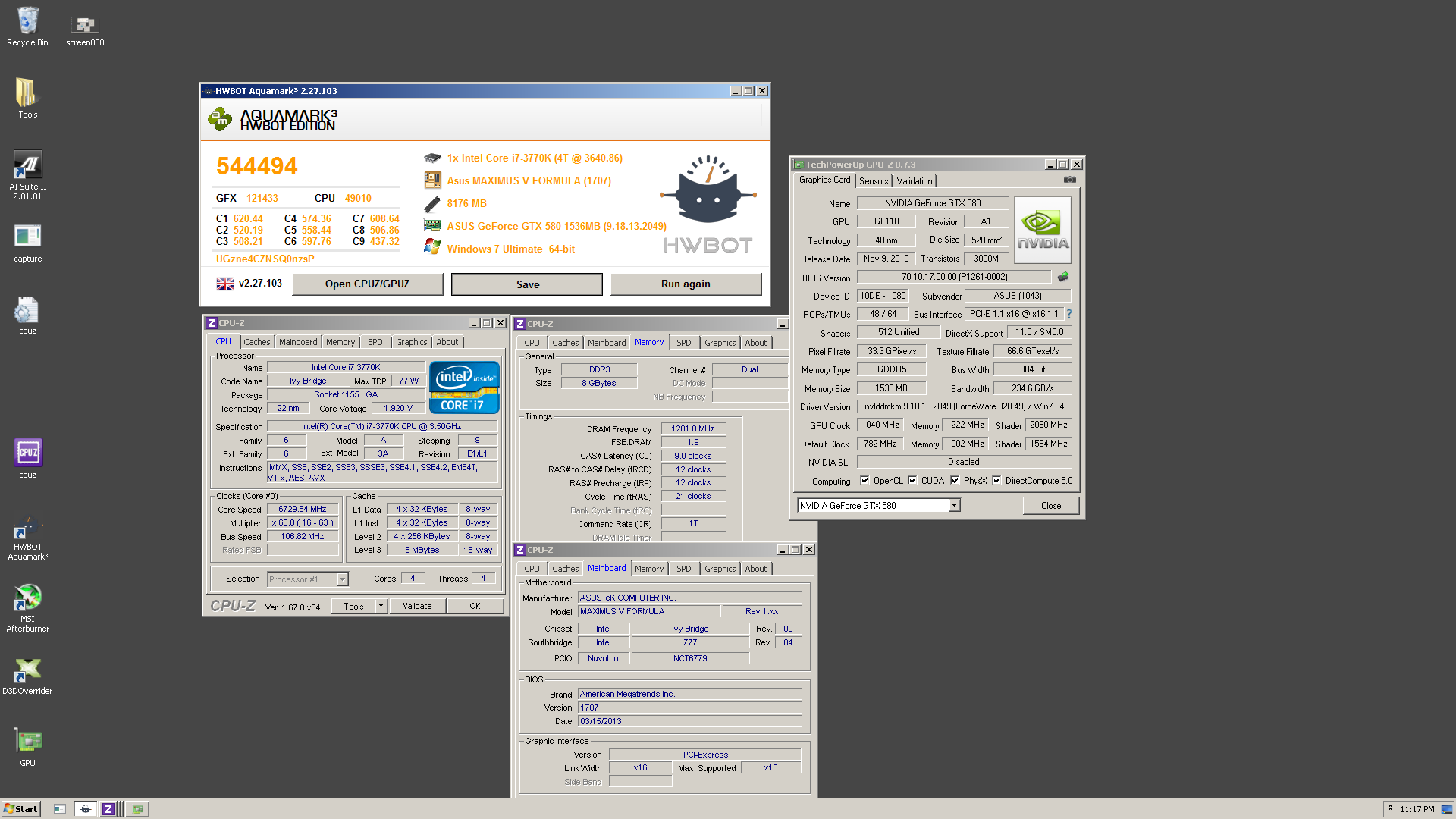
Task: Open Graphics tab in CPU-Z Memory window
Action: (720, 343)
